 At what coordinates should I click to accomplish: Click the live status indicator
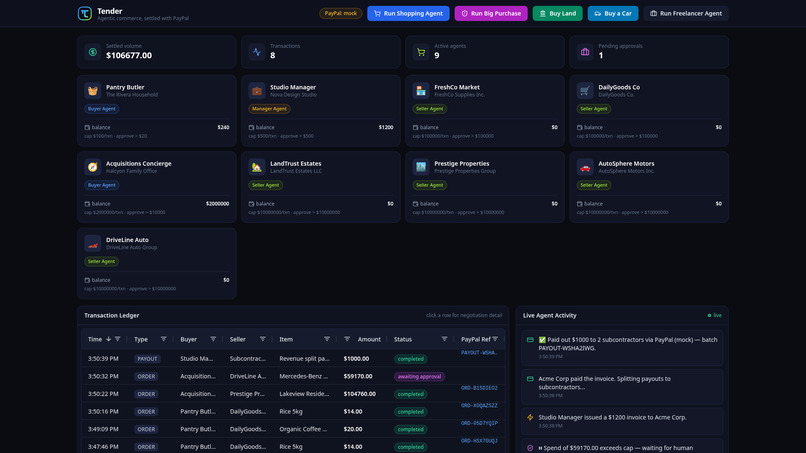click(715, 316)
